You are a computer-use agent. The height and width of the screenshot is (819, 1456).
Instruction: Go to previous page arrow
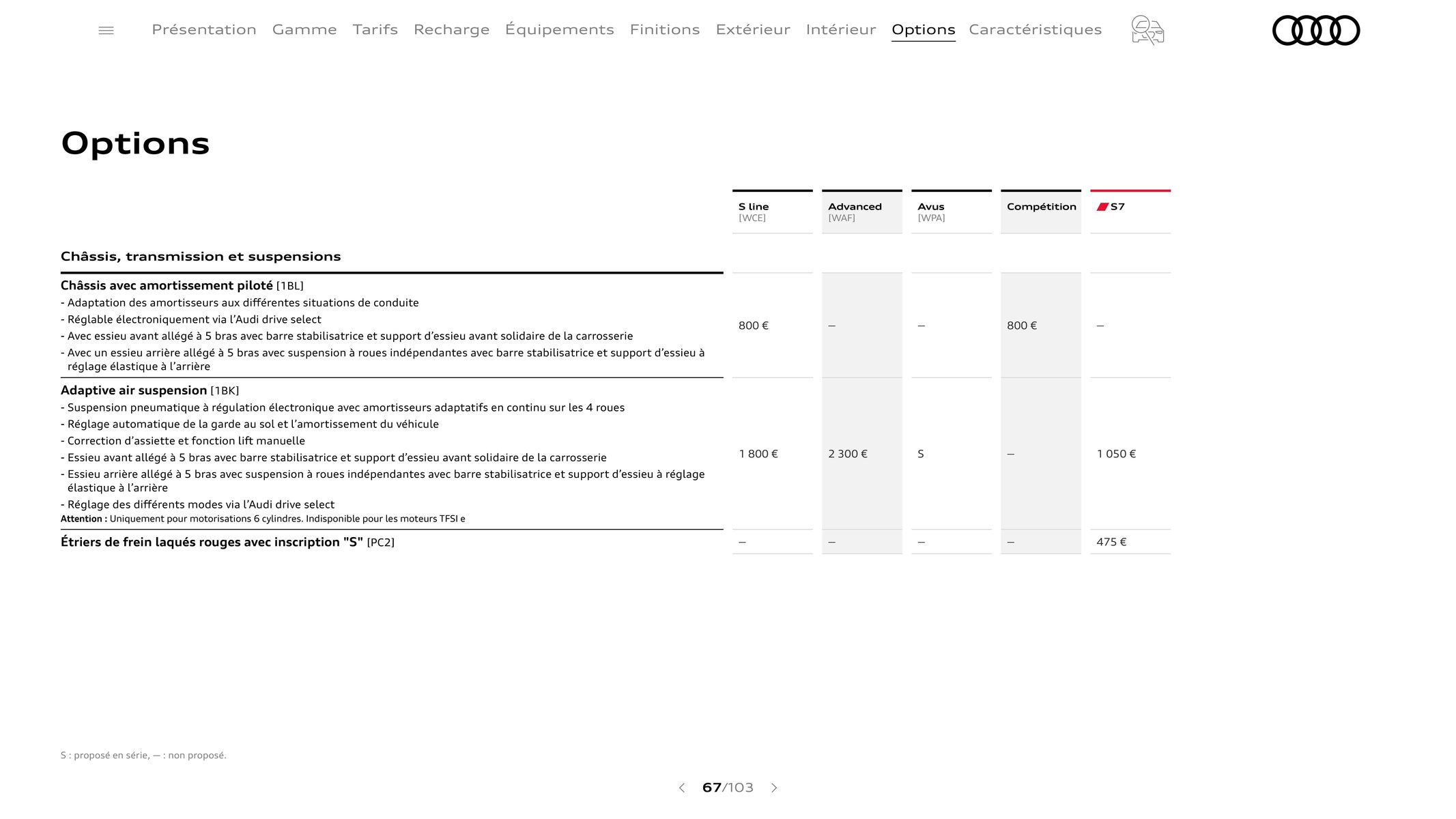[x=681, y=788]
